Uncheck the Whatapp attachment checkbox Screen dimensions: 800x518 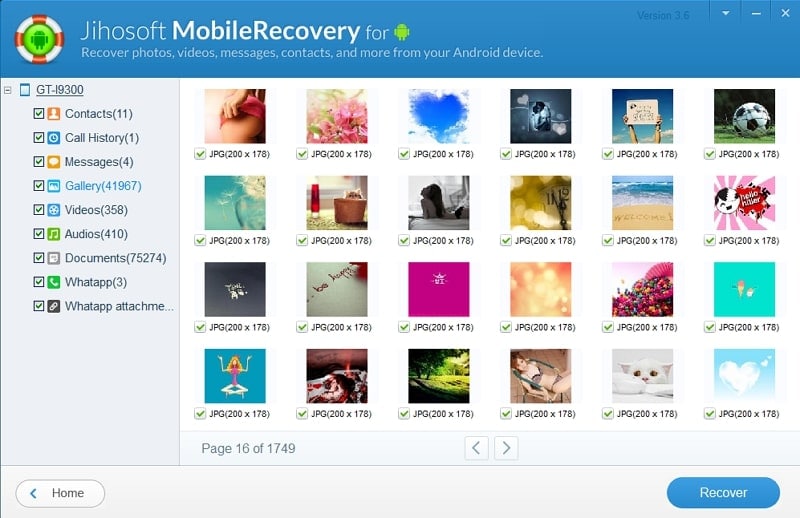[x=38, y=306]
